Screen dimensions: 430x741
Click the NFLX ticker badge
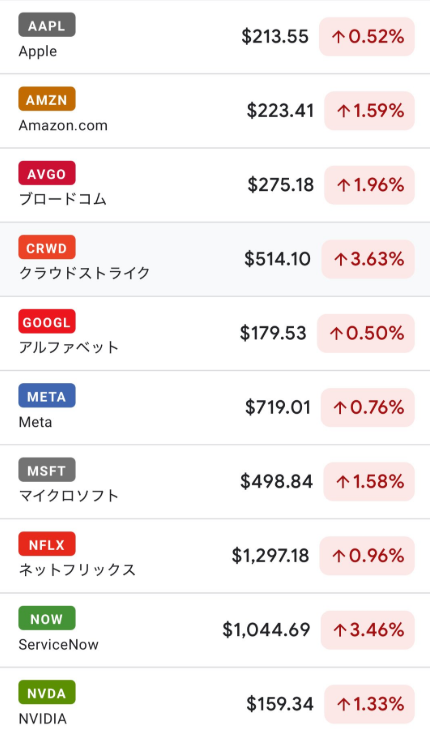[47, 544]
